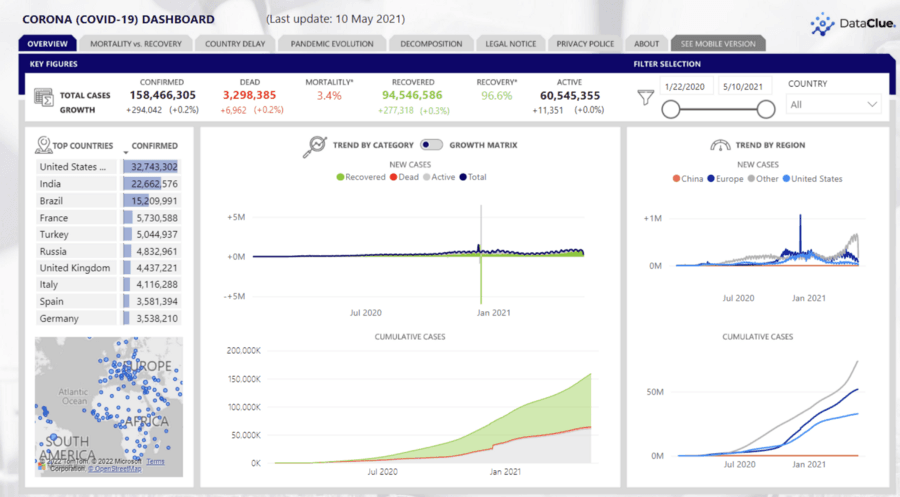
Task: Open the Pandemic Evolution tab
Action: pos(332,44)
